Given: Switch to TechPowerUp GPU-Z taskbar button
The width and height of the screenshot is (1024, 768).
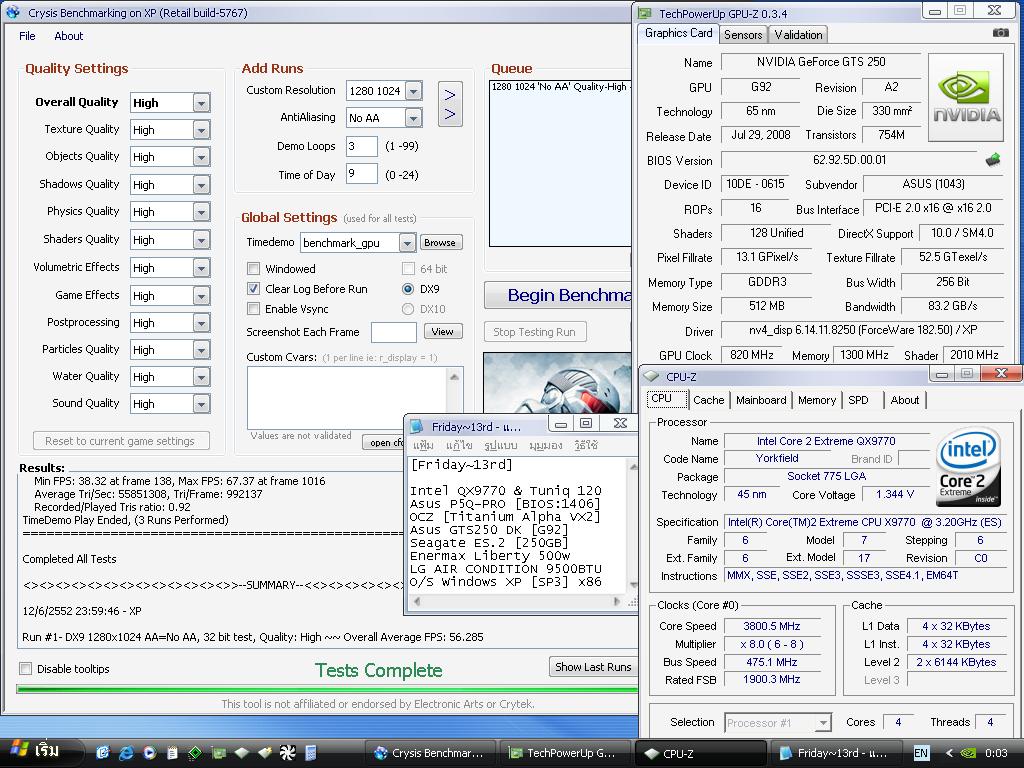Looking at the screenshot, I should pyautogui.click(x=564, y=753).
